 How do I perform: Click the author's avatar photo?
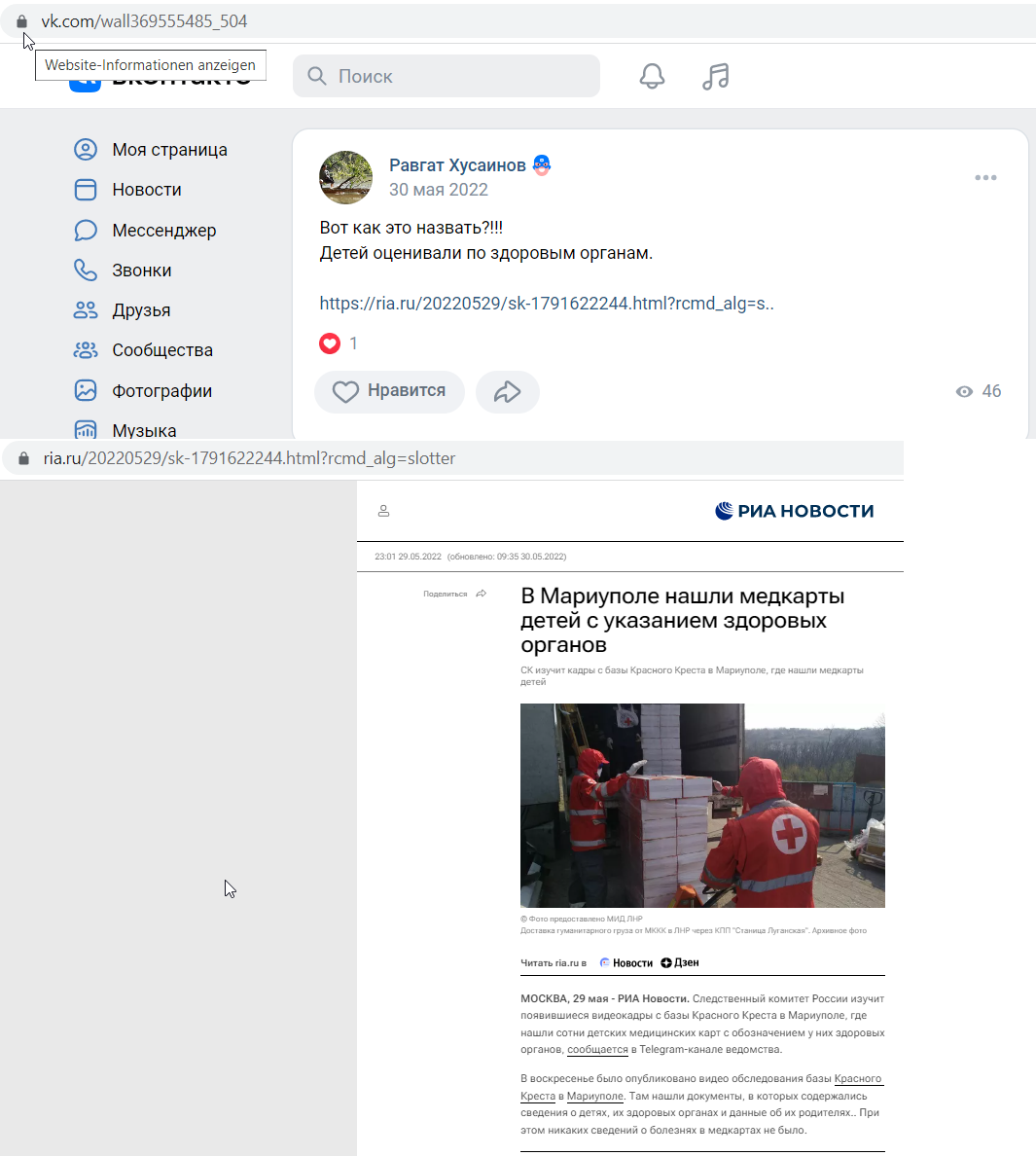point(345,178)
